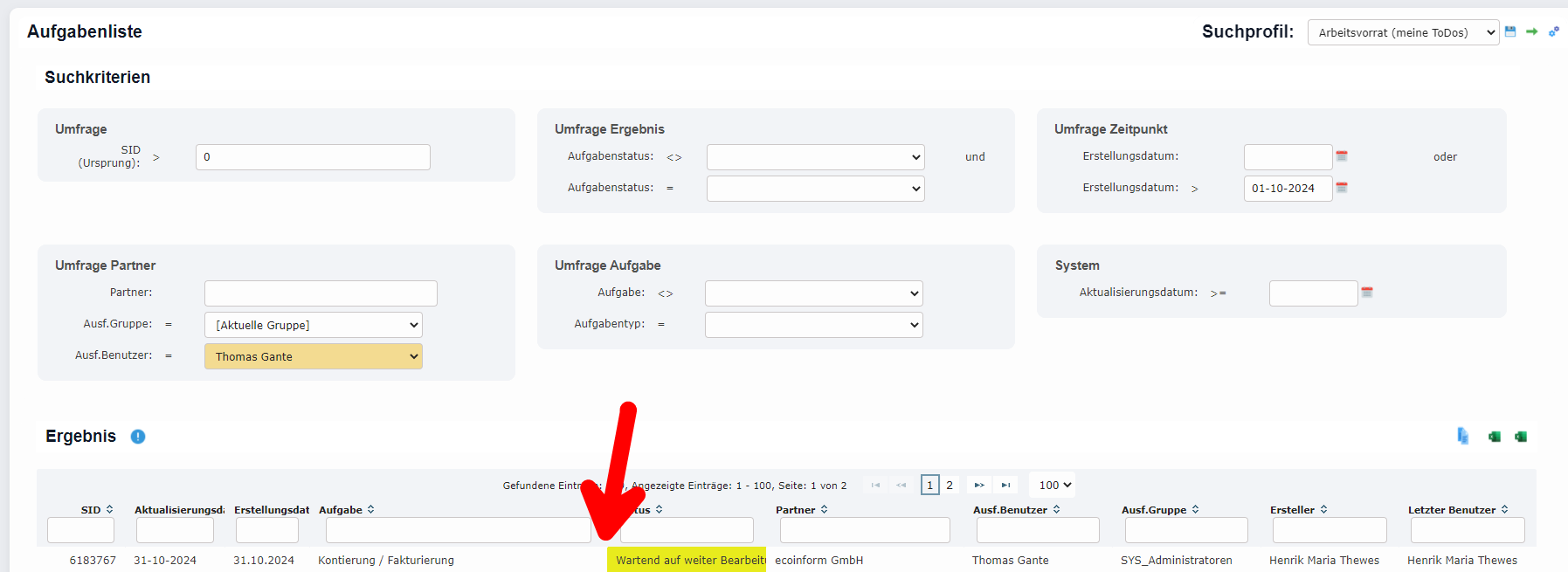Image resolution: width=1568 pixels, height=572 pixels.
Task: Click the green arrow next to Suchprofil
Action: pyautogui.click(x=1531, y=31)
